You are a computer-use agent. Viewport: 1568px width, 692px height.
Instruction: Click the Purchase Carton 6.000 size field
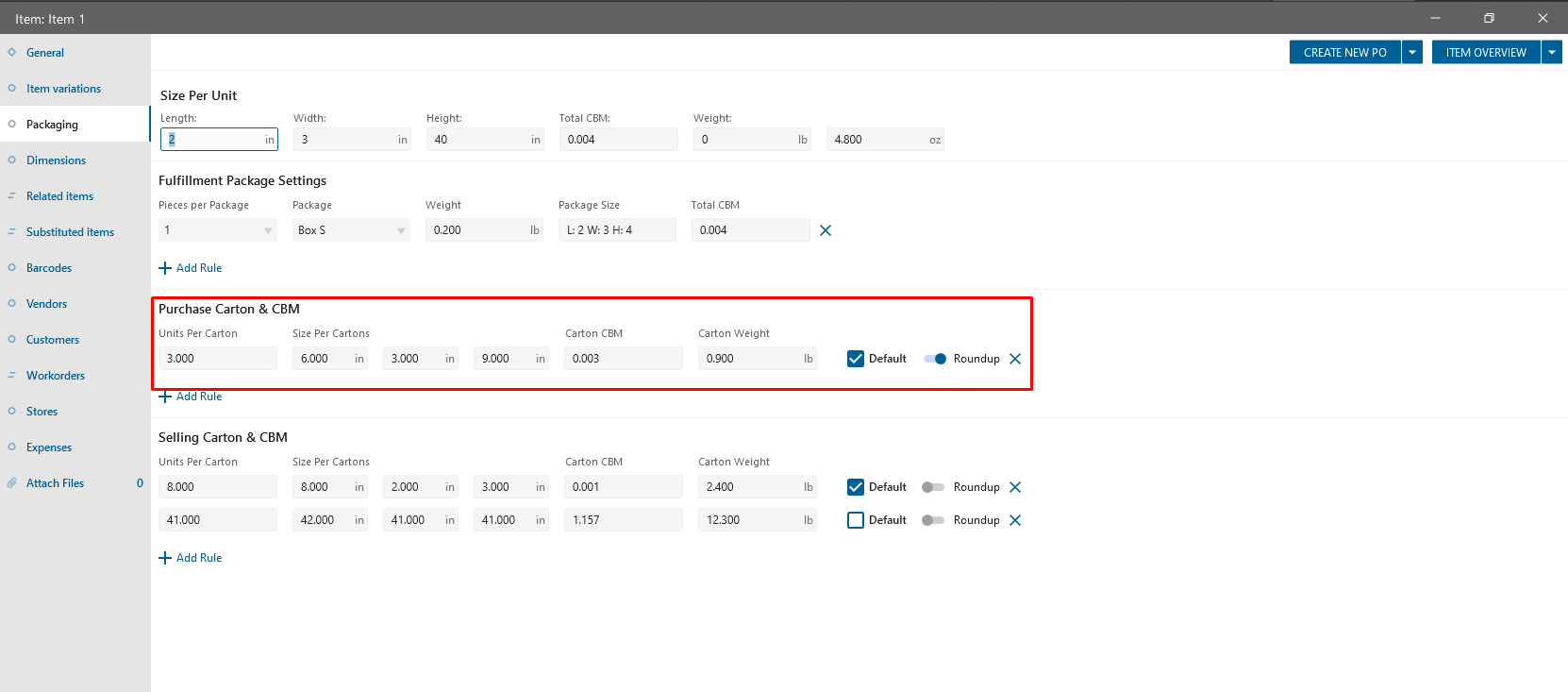[x=330, y=359]
